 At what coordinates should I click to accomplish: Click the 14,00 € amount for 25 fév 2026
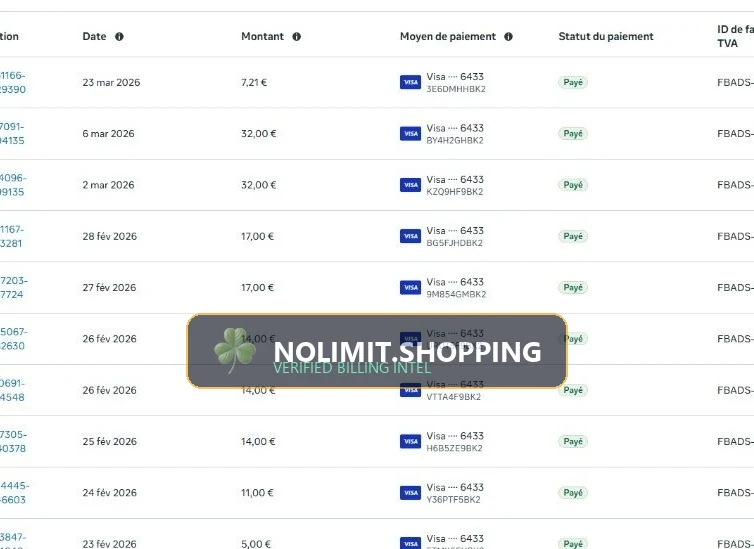(258, 441)
